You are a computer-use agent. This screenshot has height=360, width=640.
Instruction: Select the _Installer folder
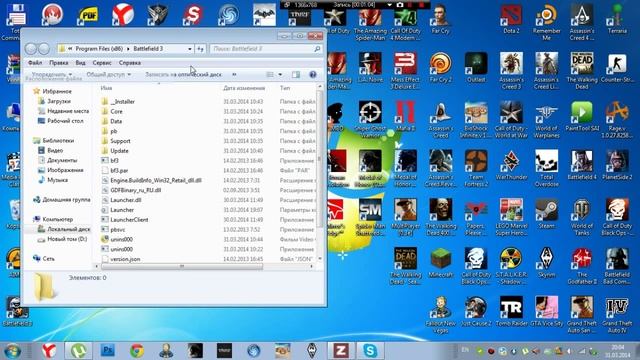pyautogui.click(x=122, y=102)
